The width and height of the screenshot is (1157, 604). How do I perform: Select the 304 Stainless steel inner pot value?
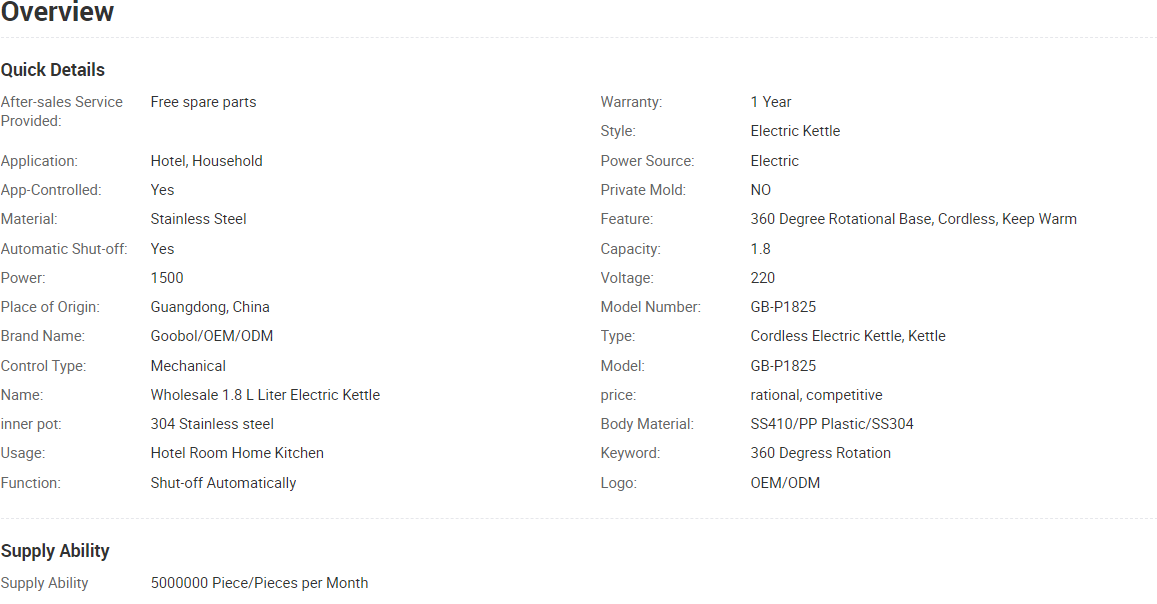[213, 424]
